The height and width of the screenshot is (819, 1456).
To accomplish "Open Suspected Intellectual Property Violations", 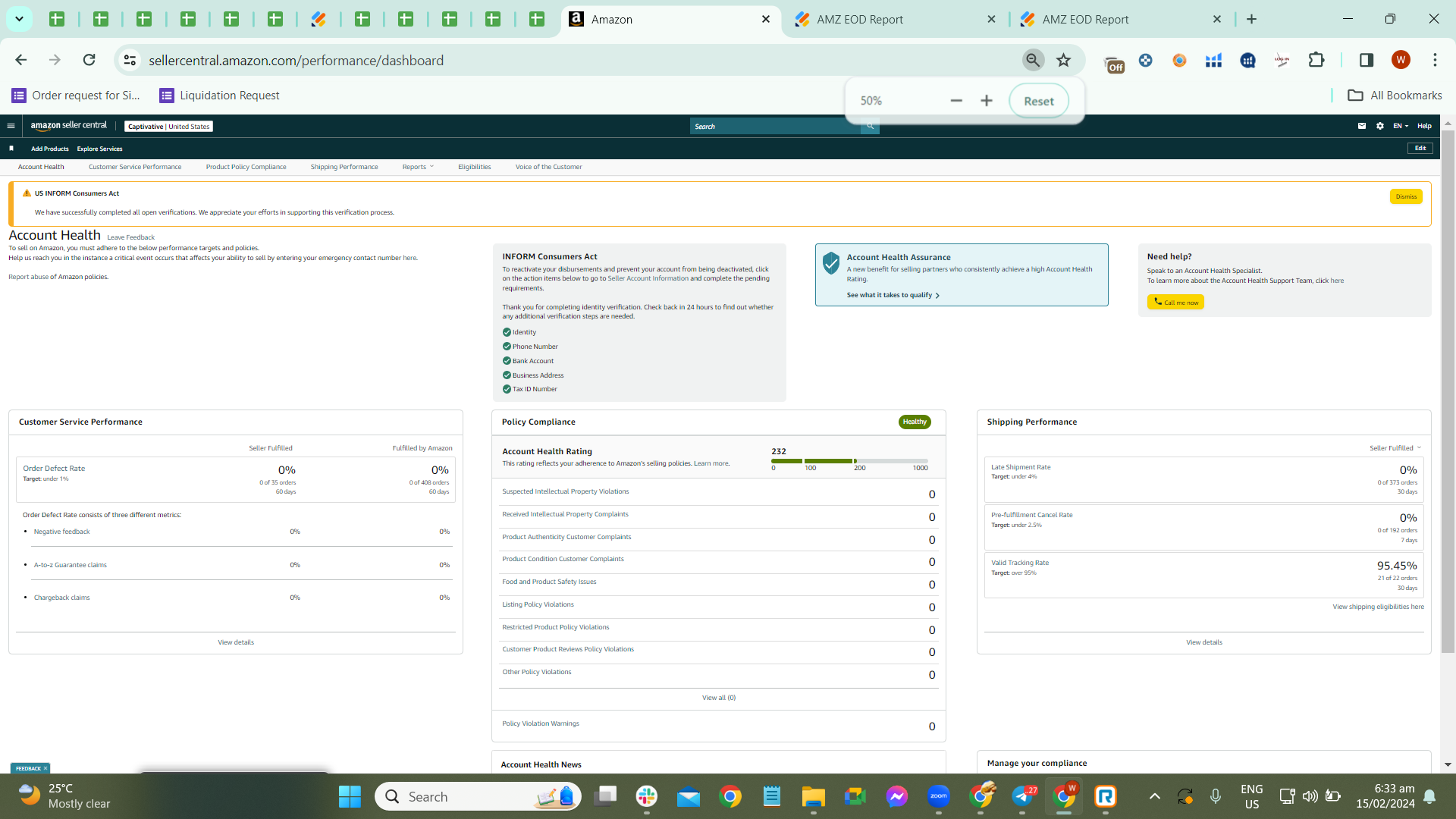I will (x=565, y=491).
